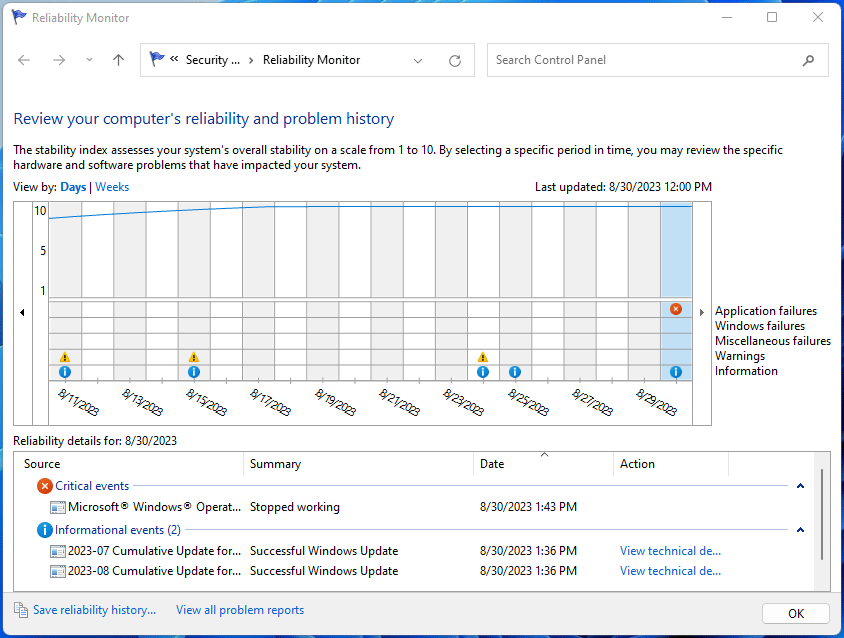Collapse the Informational events group
This screenshot has height=638, width=844.
[x=800, y=530]
